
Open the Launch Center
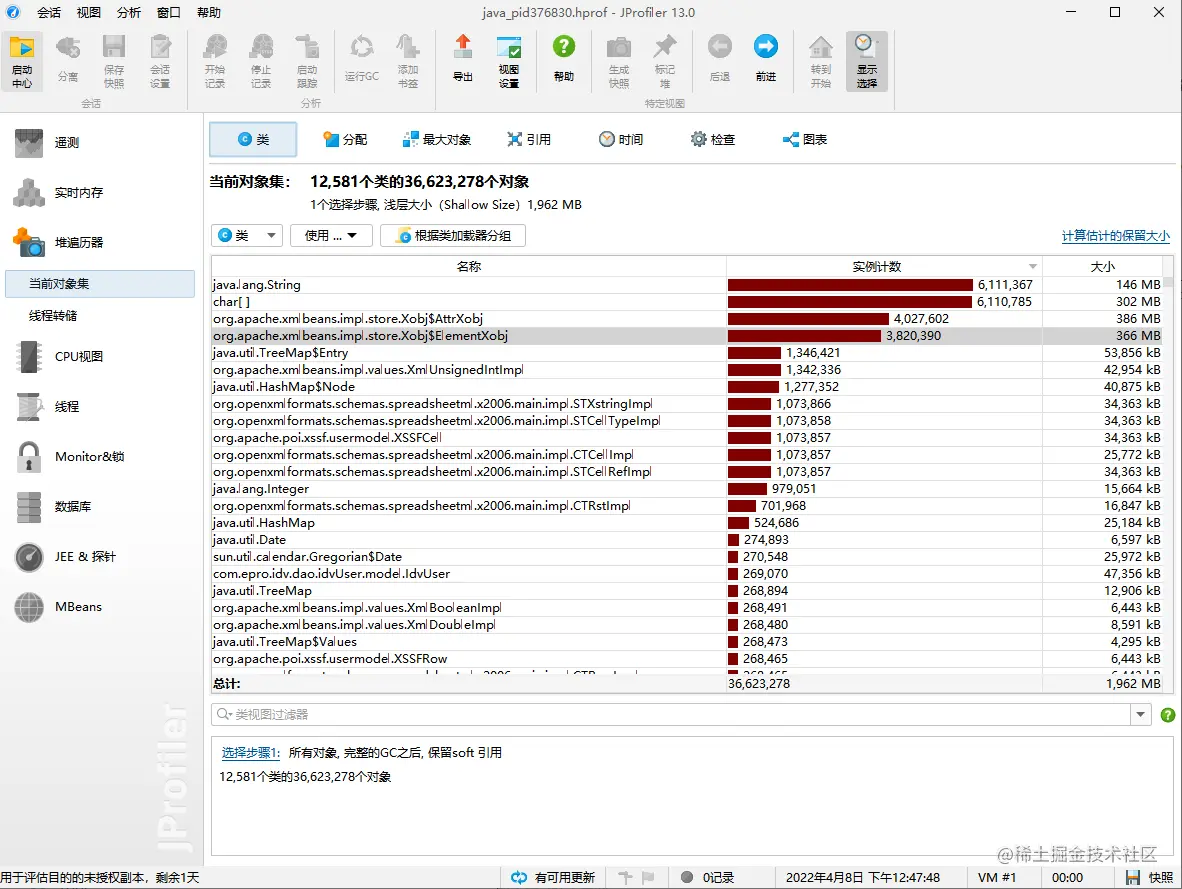tap(22, 58)
